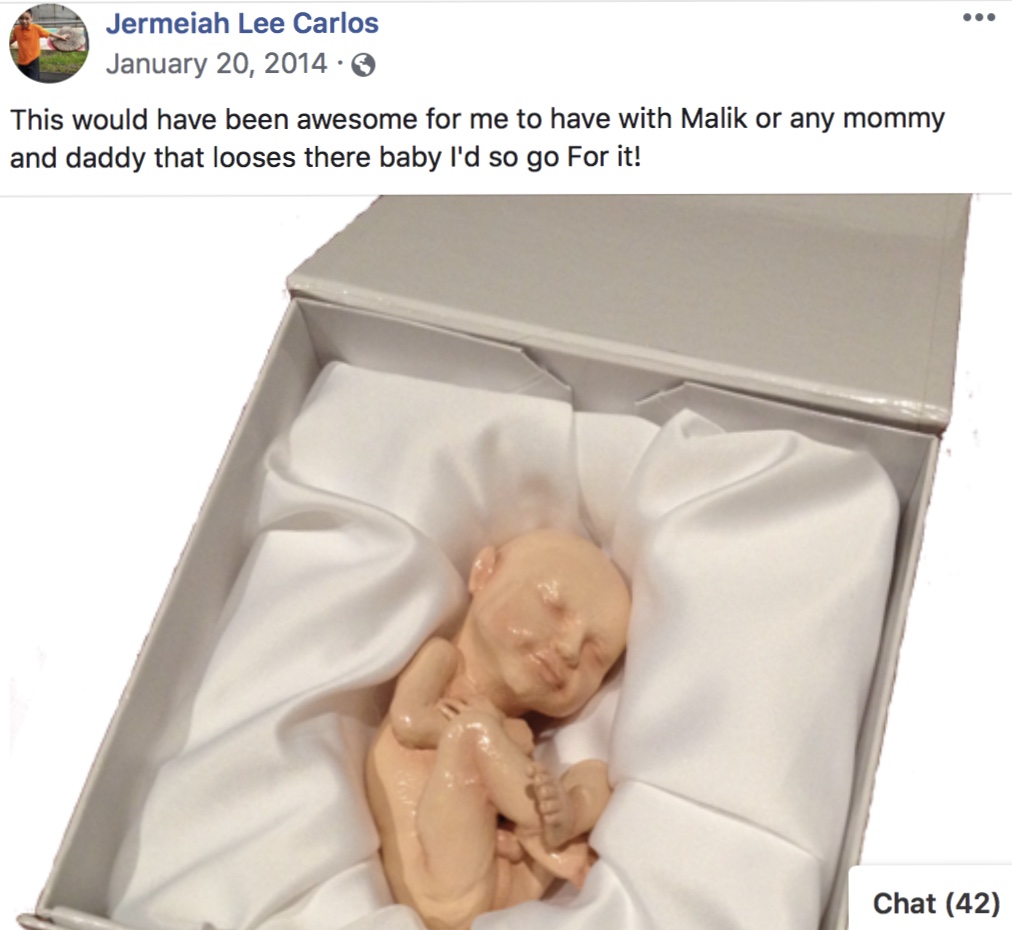Open the Chat (42) sidebar tab
Image resolution: width=1012 pixels, height=930 pixels.
point(933,901)
